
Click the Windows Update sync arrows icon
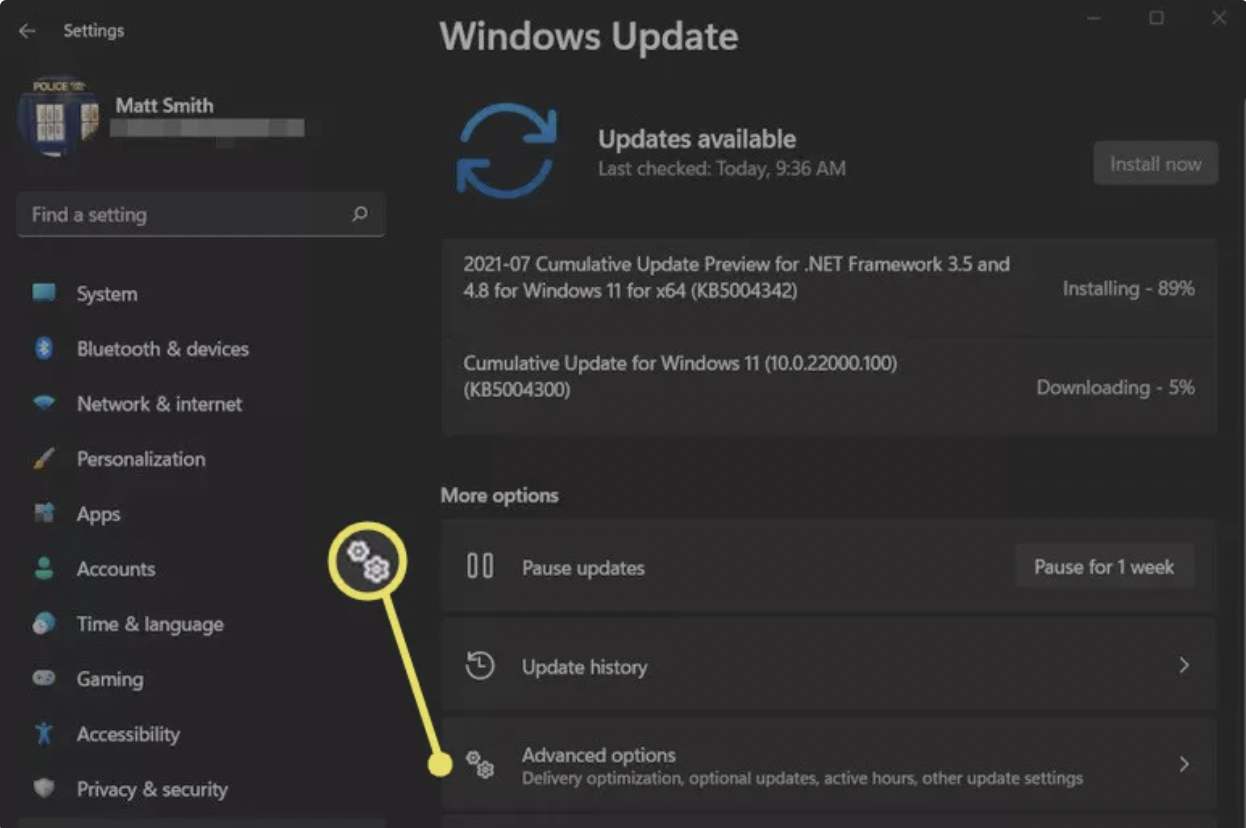pyautogui.click(x=507, y=151)
